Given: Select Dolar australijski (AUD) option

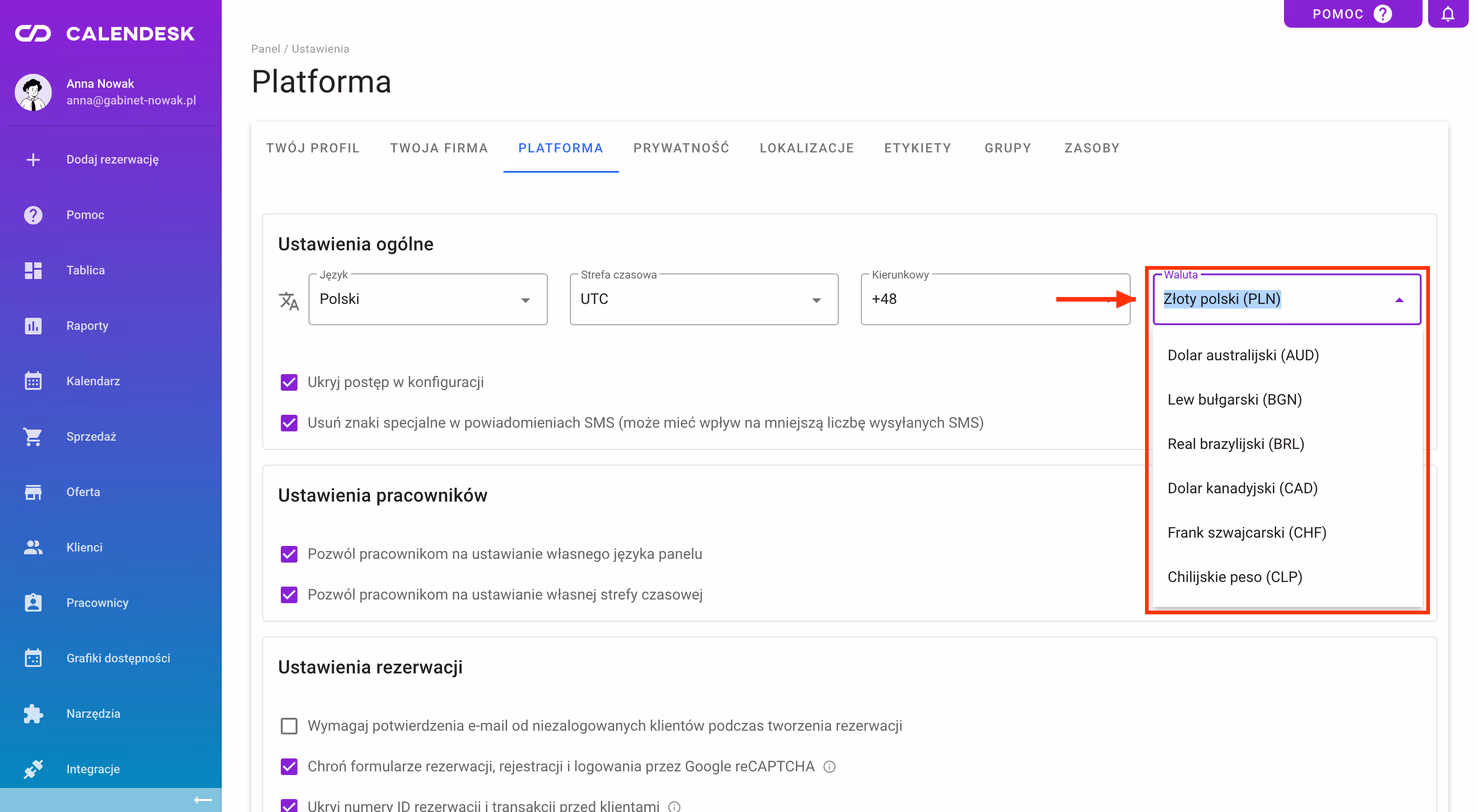Looking at the screenshot, I should pyautogui.click(x=1287, y=355).
